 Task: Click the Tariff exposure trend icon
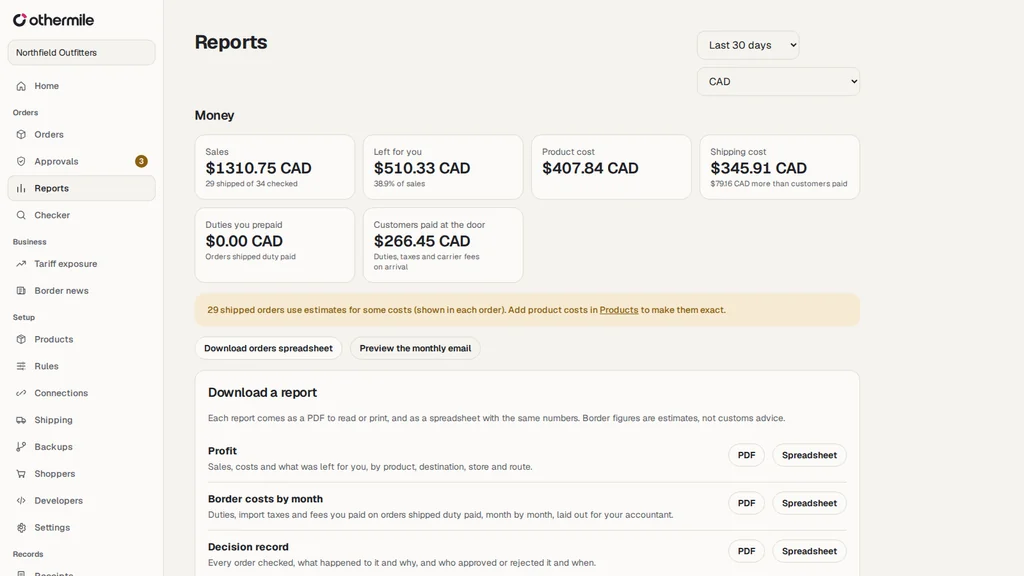coord(21,264)
